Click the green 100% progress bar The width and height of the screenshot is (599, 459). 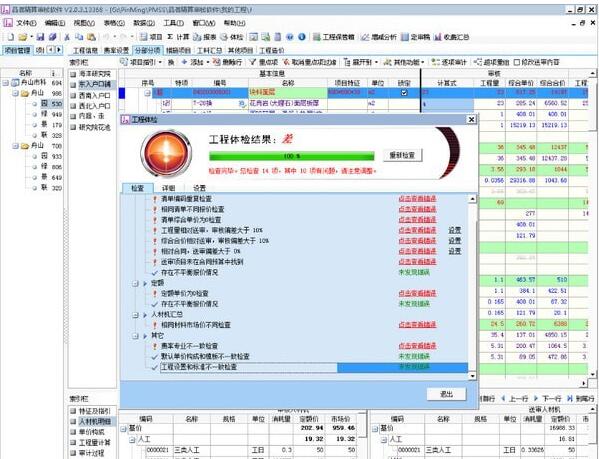point(292,156)
